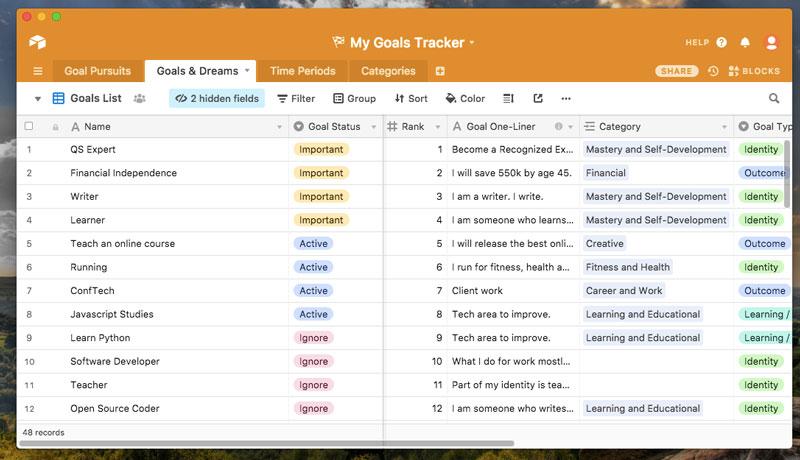800x460 pixels.
Task: Open the tables list hamburger menu
Action: tap(38, 71)
